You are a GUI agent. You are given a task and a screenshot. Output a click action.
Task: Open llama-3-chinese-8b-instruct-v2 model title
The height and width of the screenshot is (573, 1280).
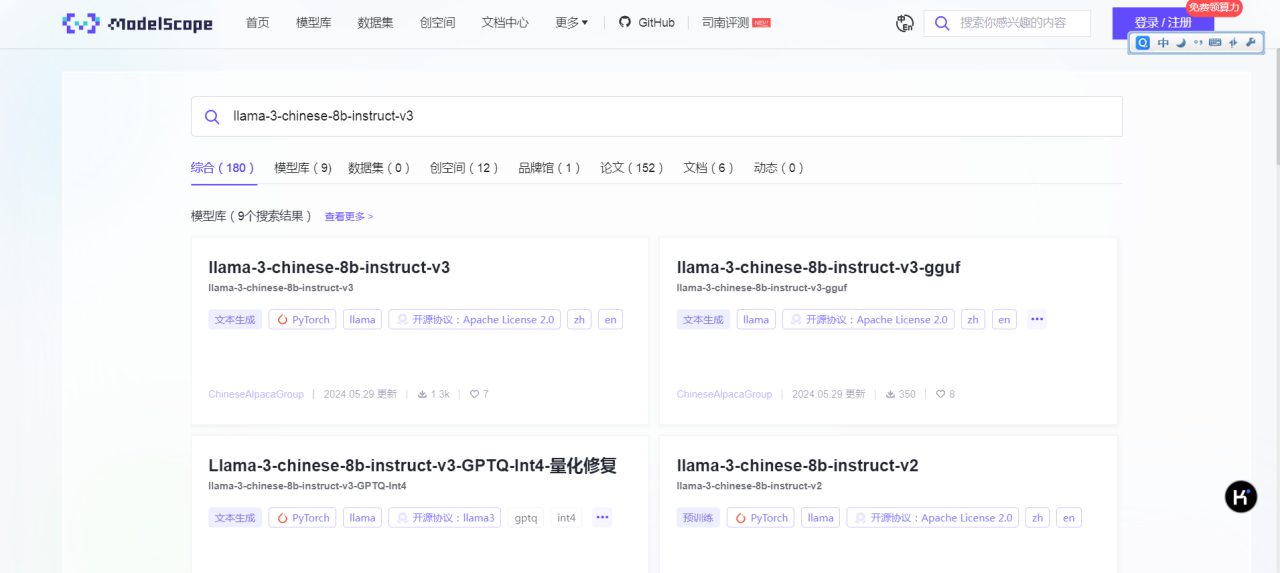coord(798,465)
